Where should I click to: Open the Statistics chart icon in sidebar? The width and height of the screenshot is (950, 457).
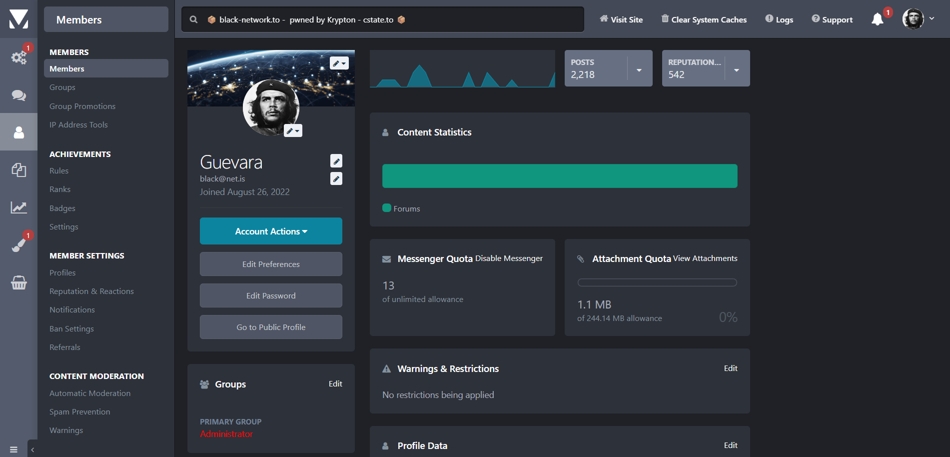(x=18, y=208)
